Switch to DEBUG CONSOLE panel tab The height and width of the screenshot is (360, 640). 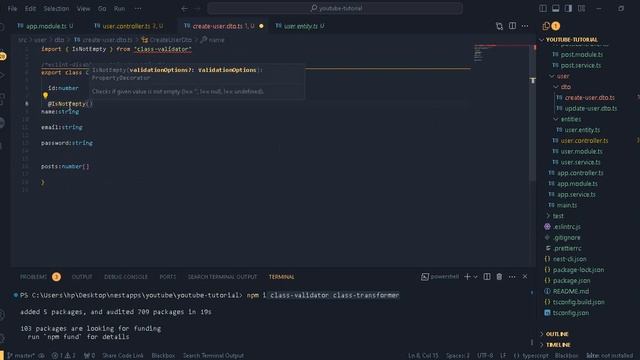click(126, 277)
